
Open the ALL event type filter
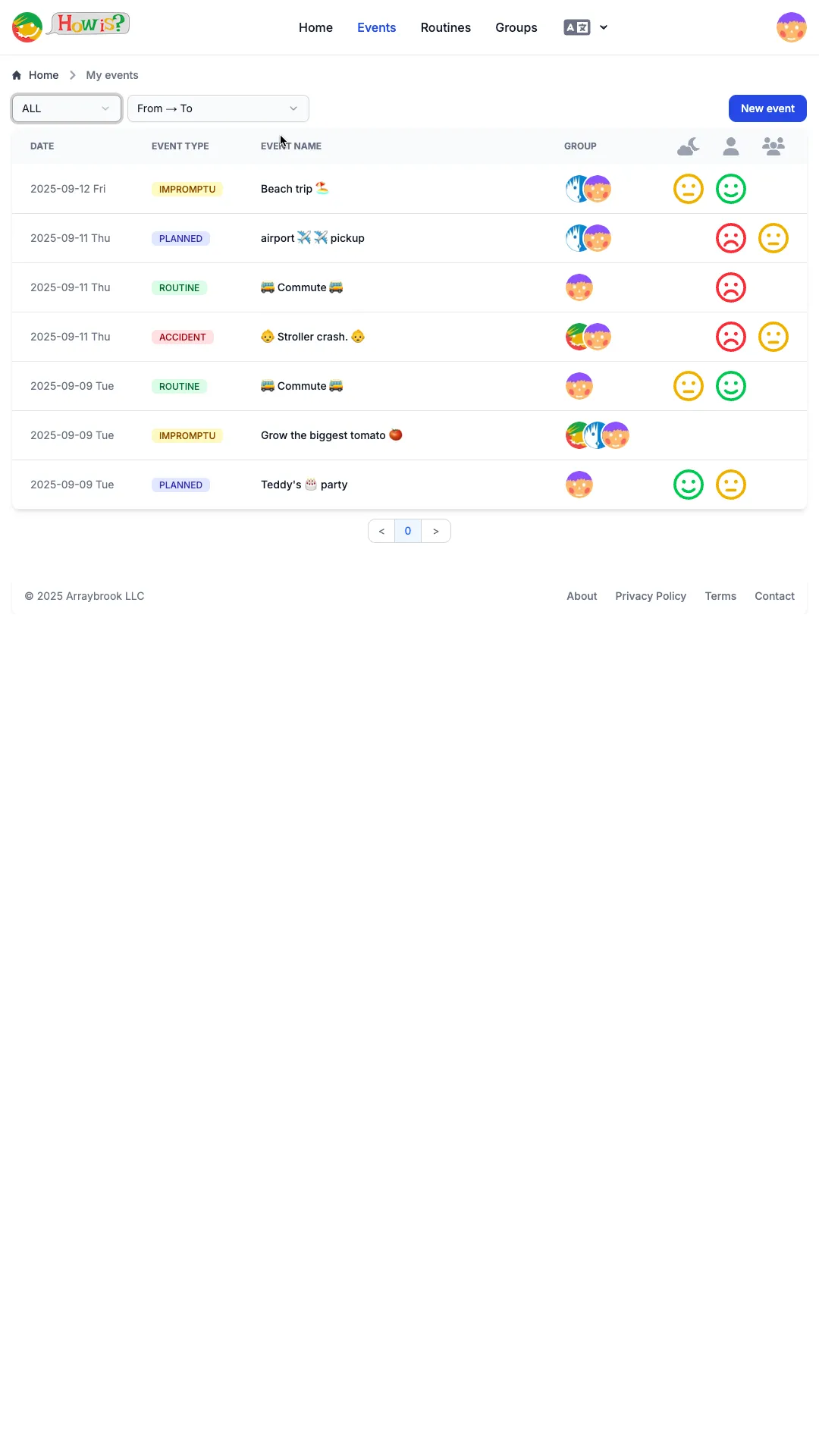pyautogui.click(x=67, y=108)
